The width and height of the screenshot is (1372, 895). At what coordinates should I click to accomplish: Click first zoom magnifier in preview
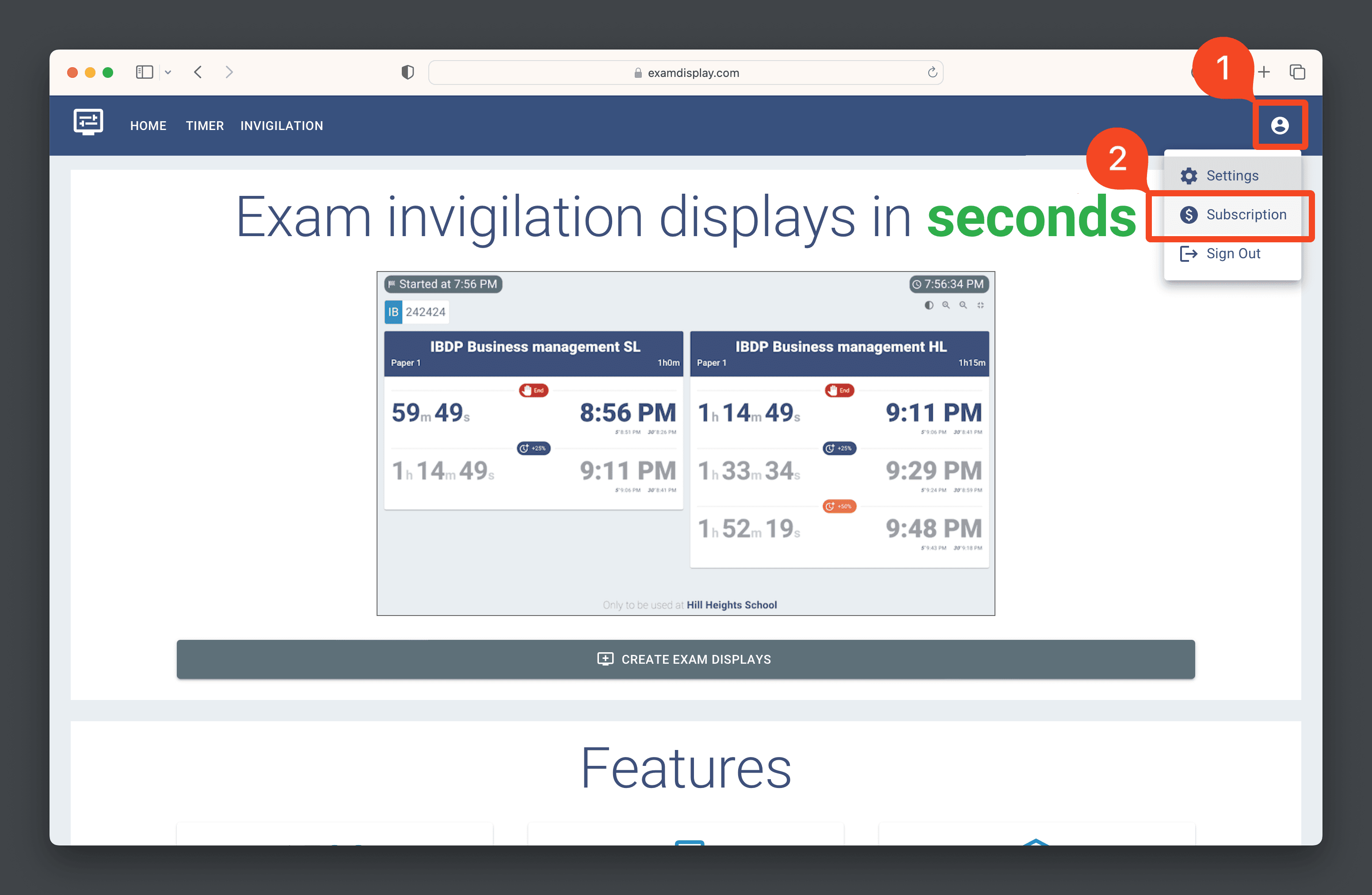coord(946,305)
